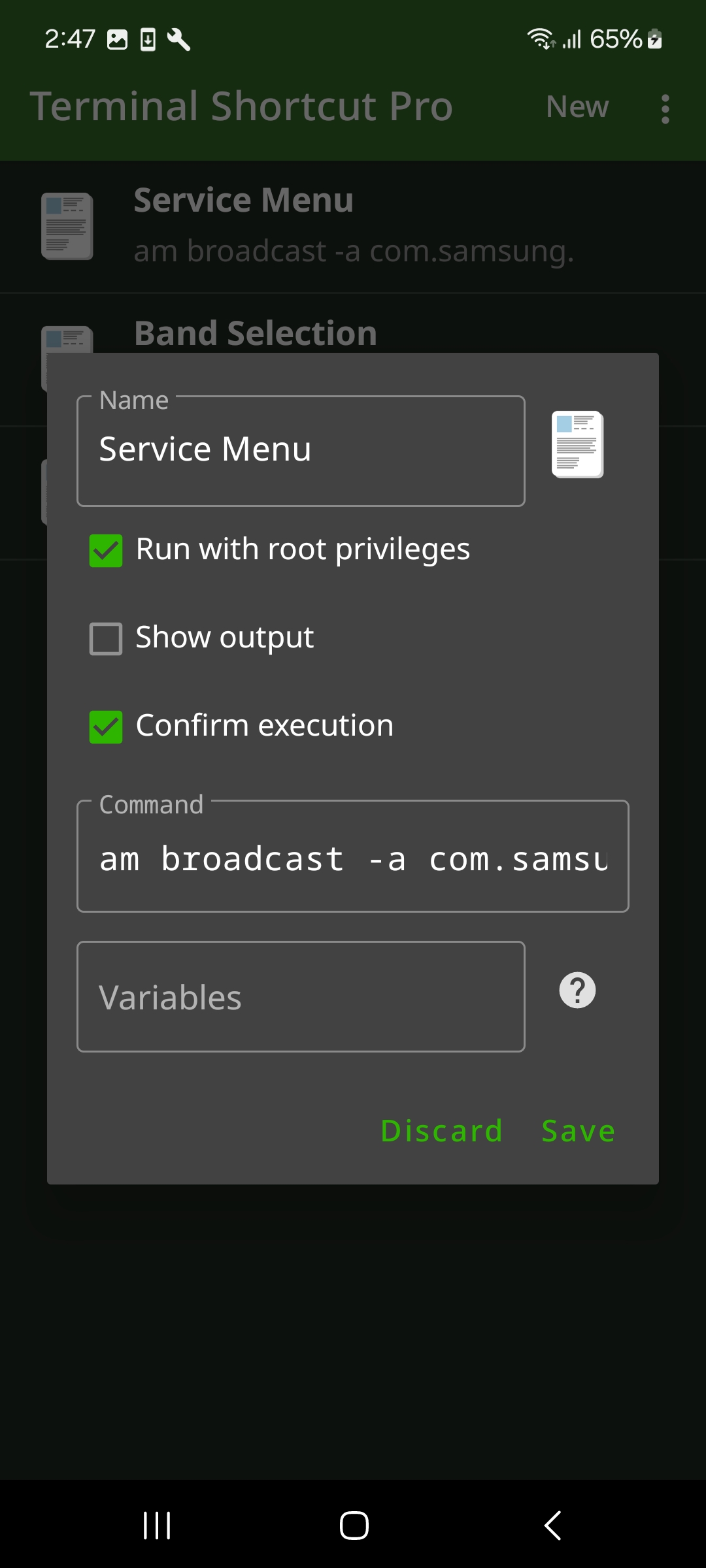This screenshot has width=706, height=1568.
Task: Tap New in the top bar
Action: (x=577, y=106)
